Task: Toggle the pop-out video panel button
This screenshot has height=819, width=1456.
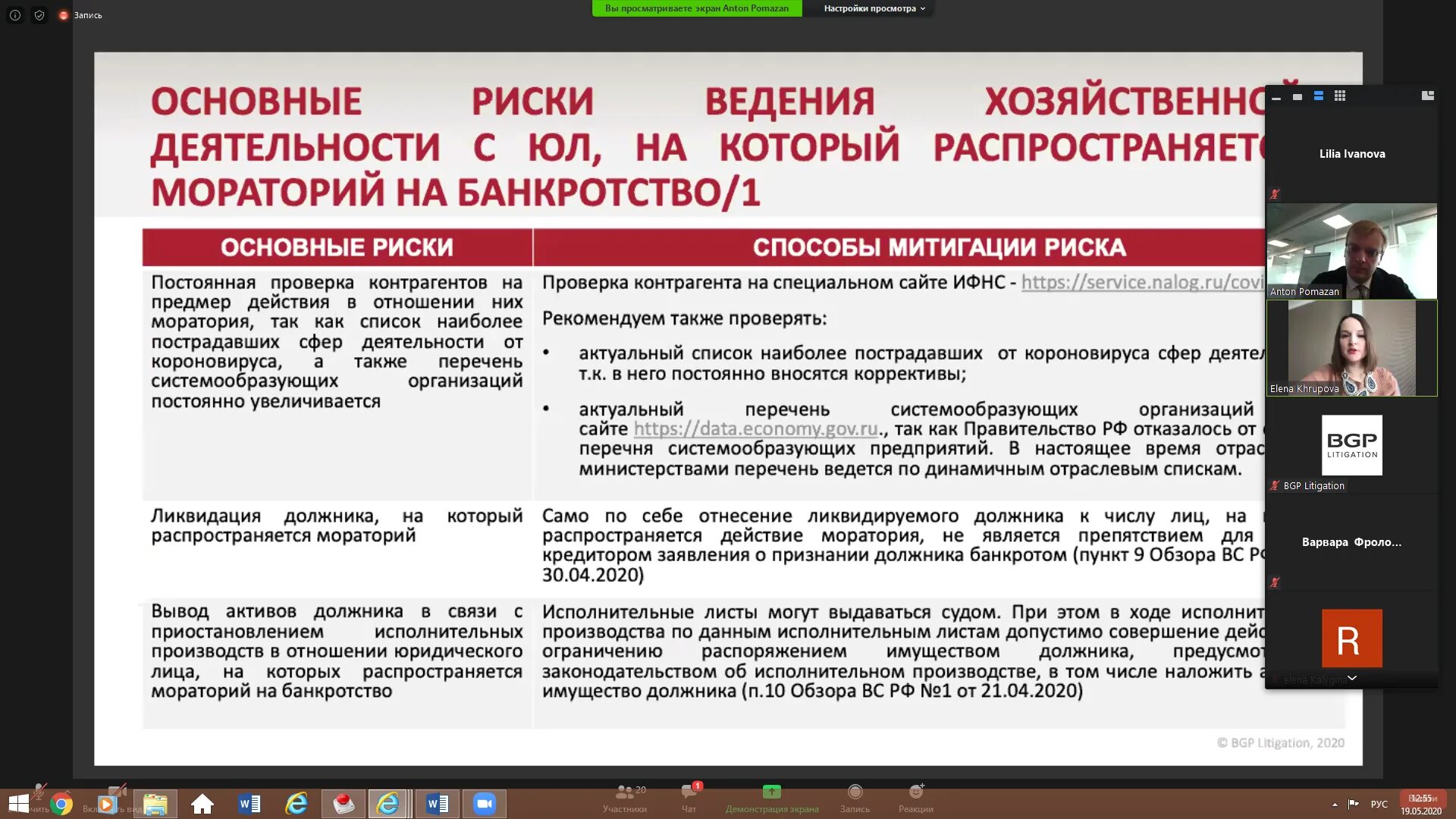Action: (x=1427, y=96)
